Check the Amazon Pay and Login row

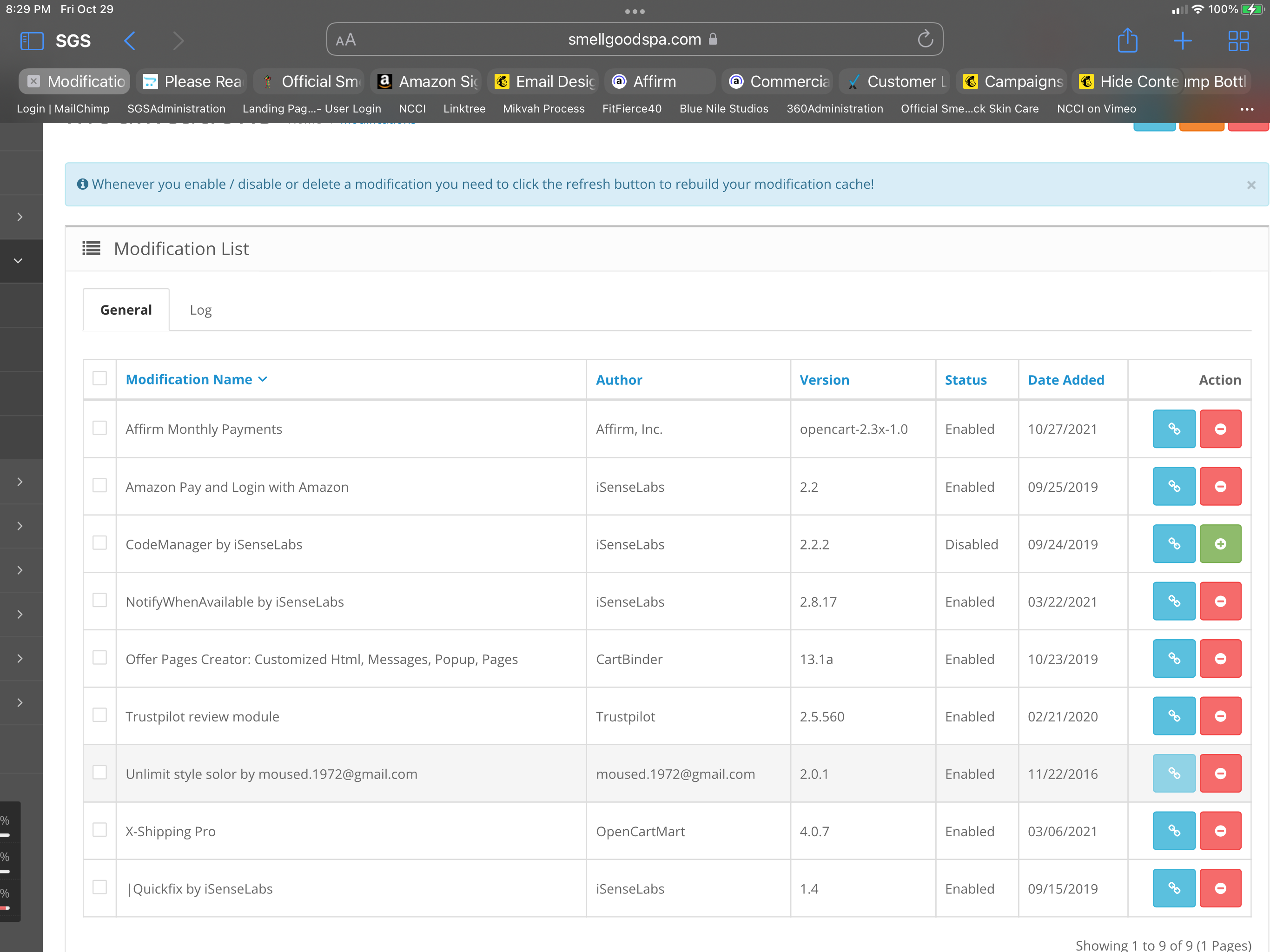[x=100, y=485]
